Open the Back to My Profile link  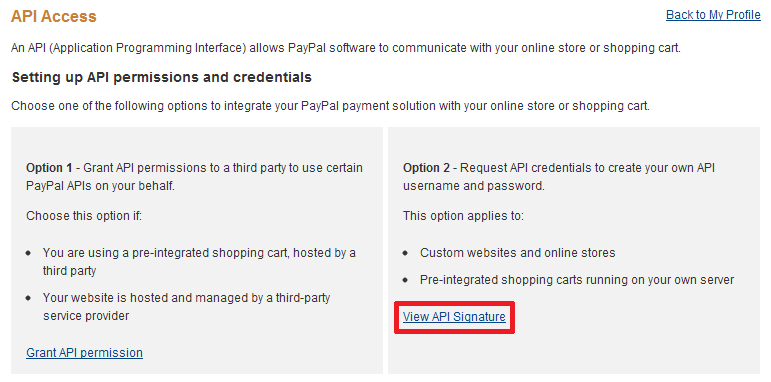pyautogui.click(x=713, y=15)
